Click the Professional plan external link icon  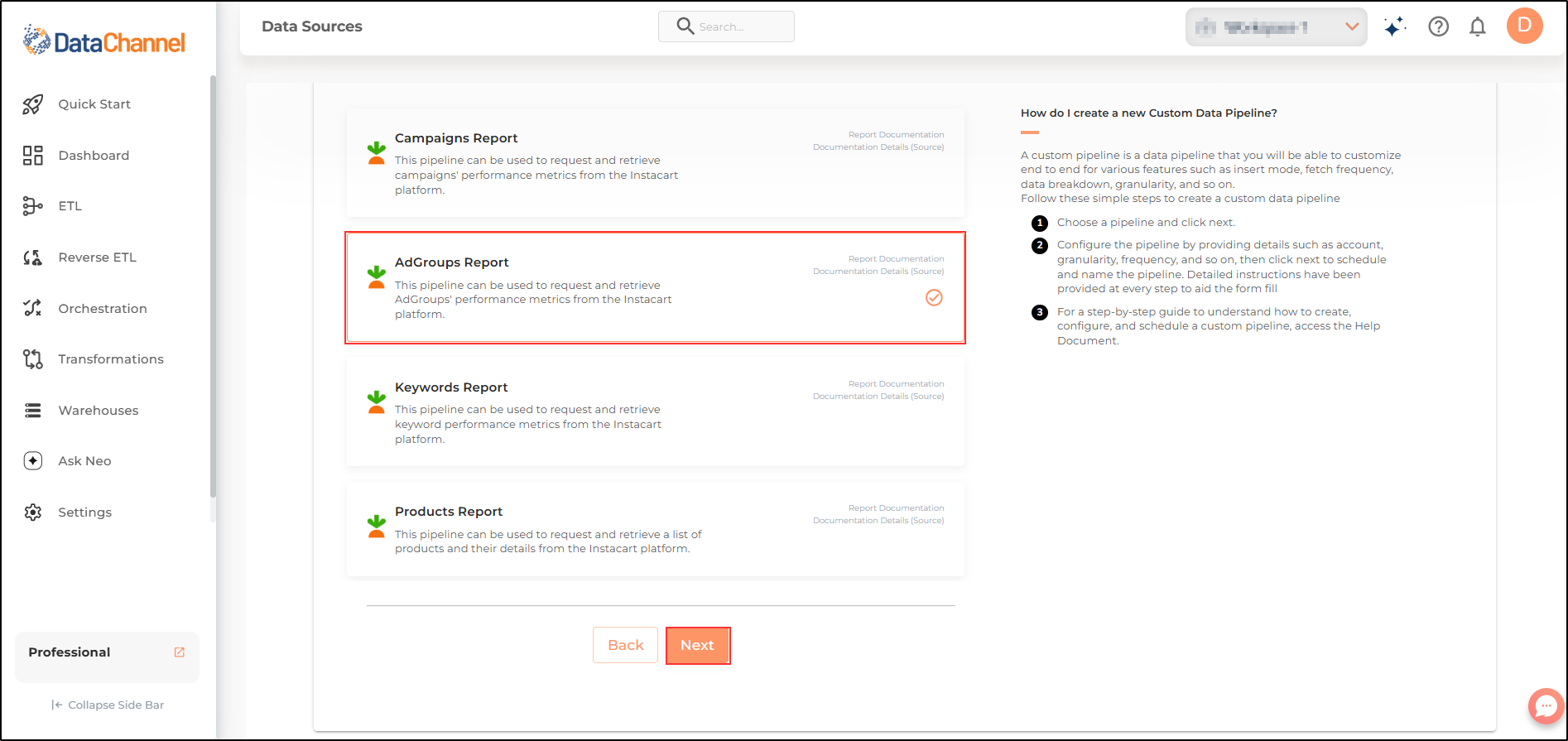click(180, 652)
